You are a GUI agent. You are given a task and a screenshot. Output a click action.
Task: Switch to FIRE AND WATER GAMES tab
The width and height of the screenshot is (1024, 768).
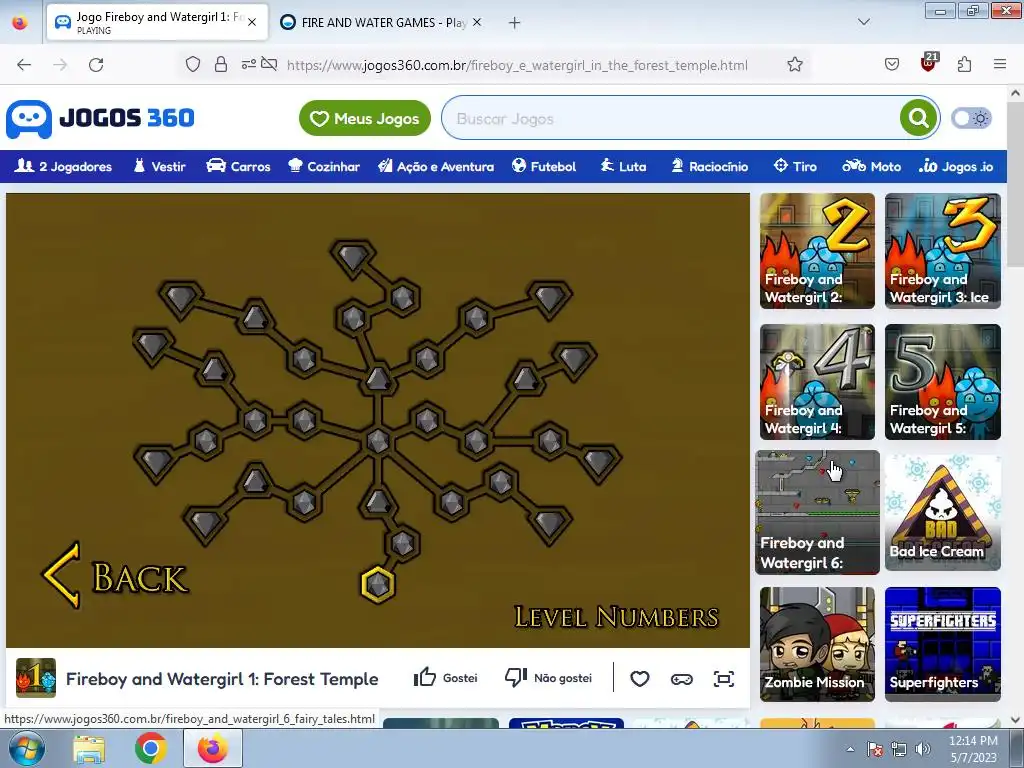point(382,22)
